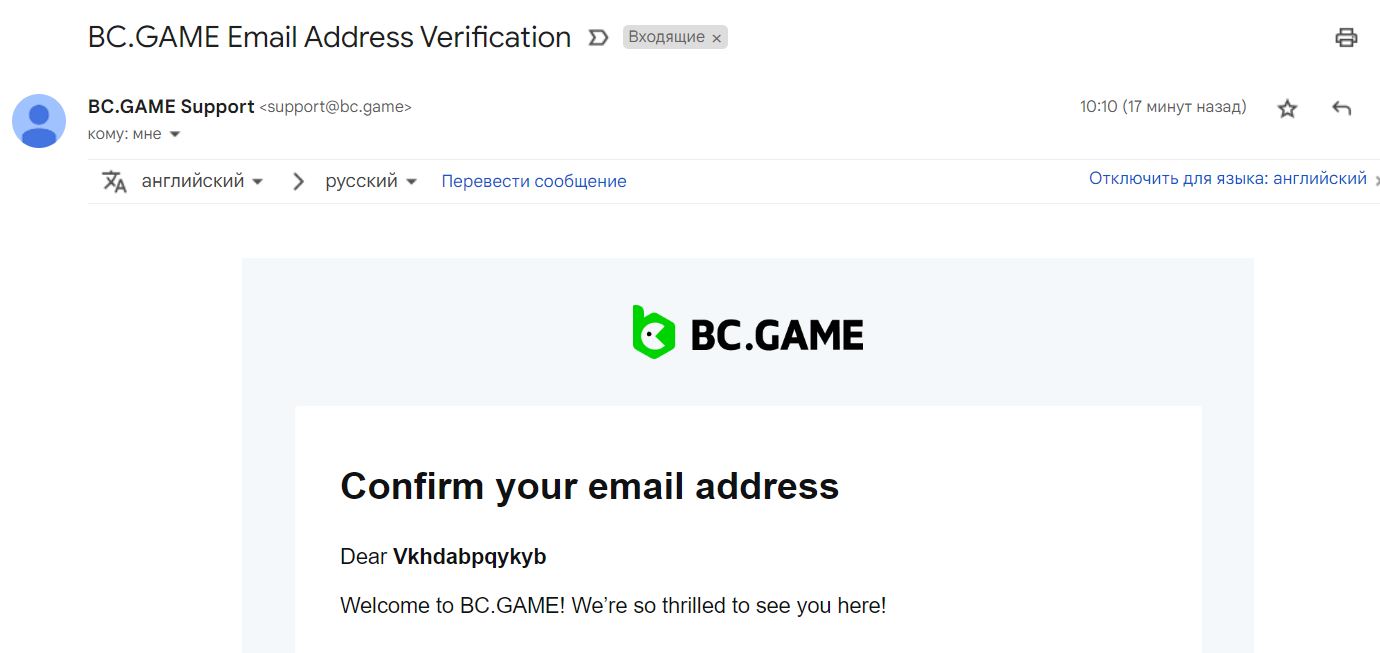Click the support@bc.game email address
The width and height of the screenshot is (1380, 653).
335,107
